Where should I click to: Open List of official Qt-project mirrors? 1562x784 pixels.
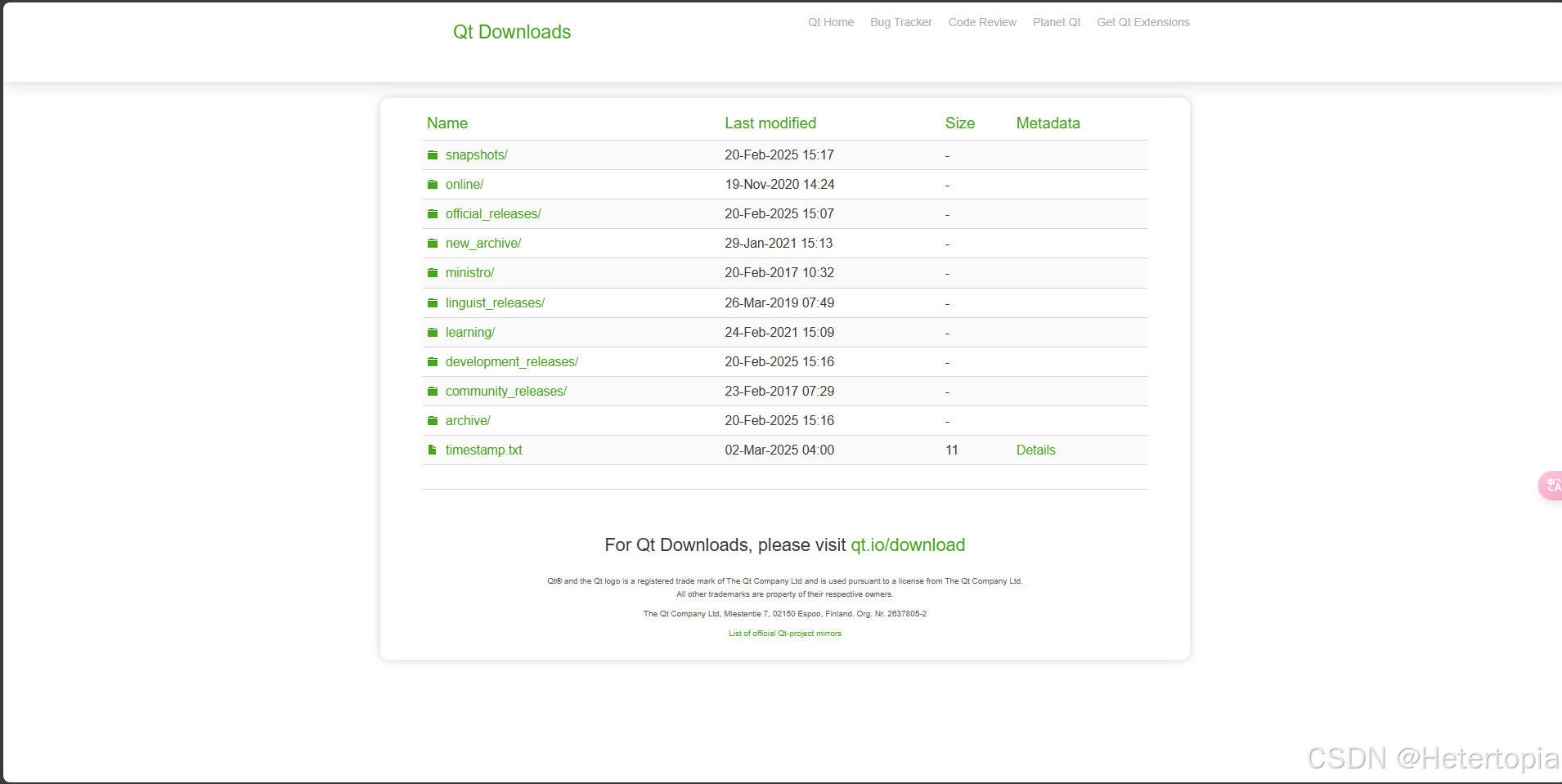click(x=785, y=634)
